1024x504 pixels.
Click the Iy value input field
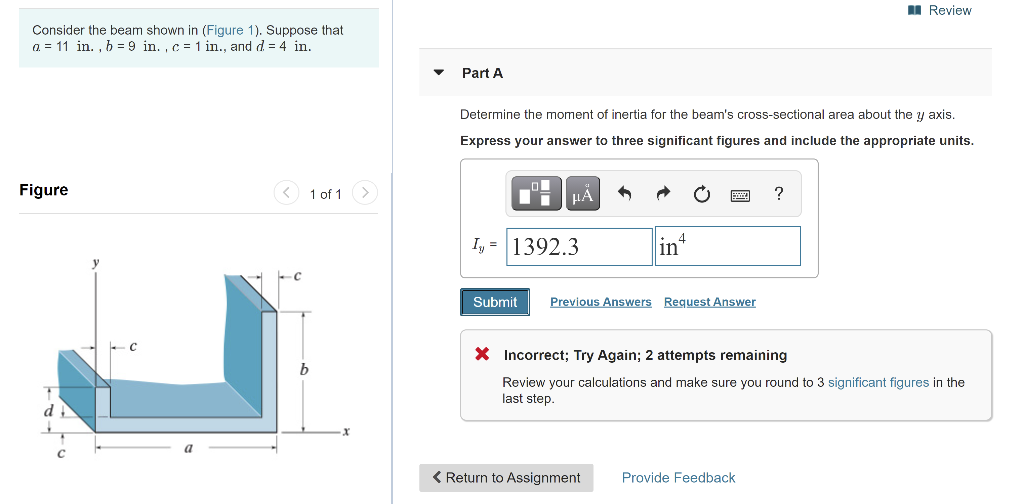click(x=579, y=247)
